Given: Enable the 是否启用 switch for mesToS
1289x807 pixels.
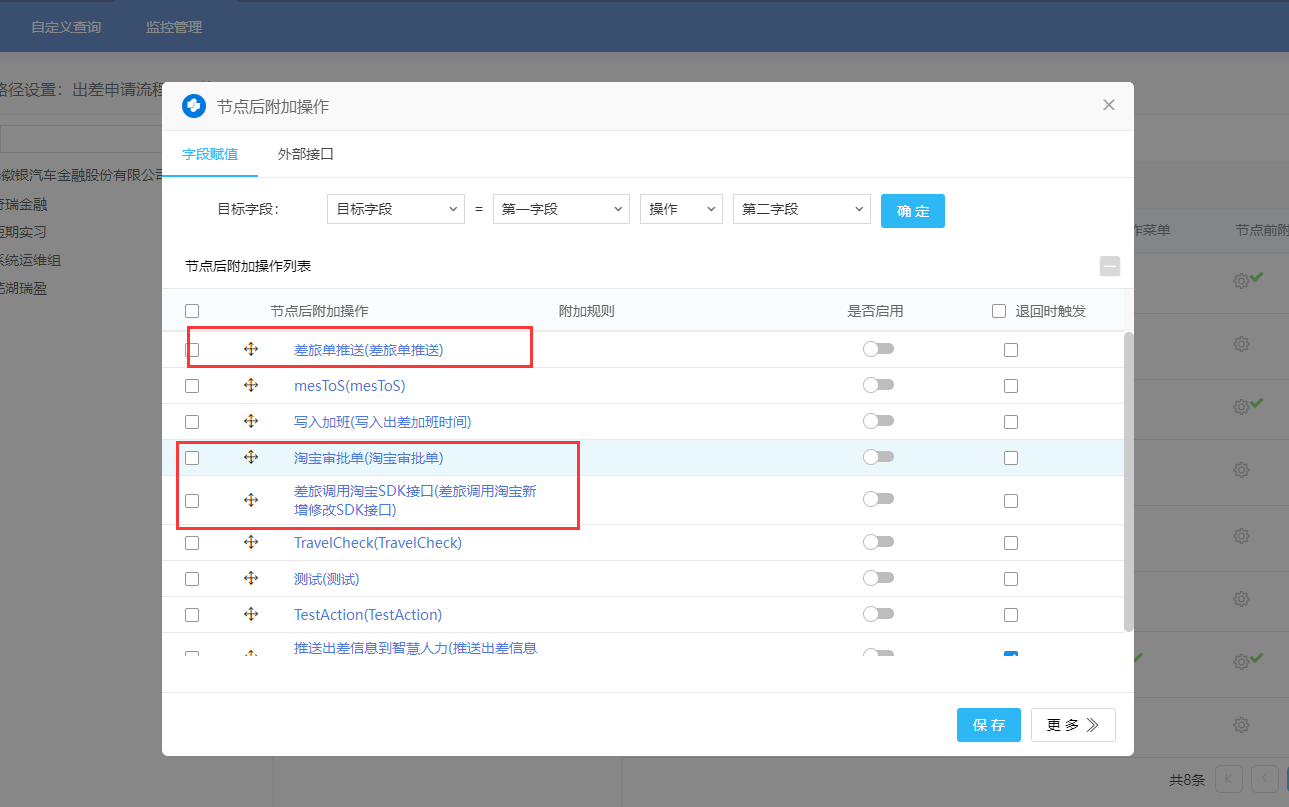Looking at the screenshot, I should coord(878,385).
